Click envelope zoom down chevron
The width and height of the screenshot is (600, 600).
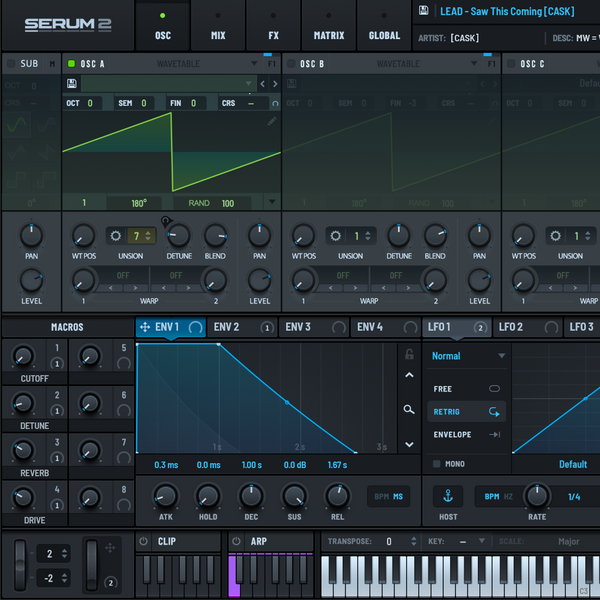409,445
